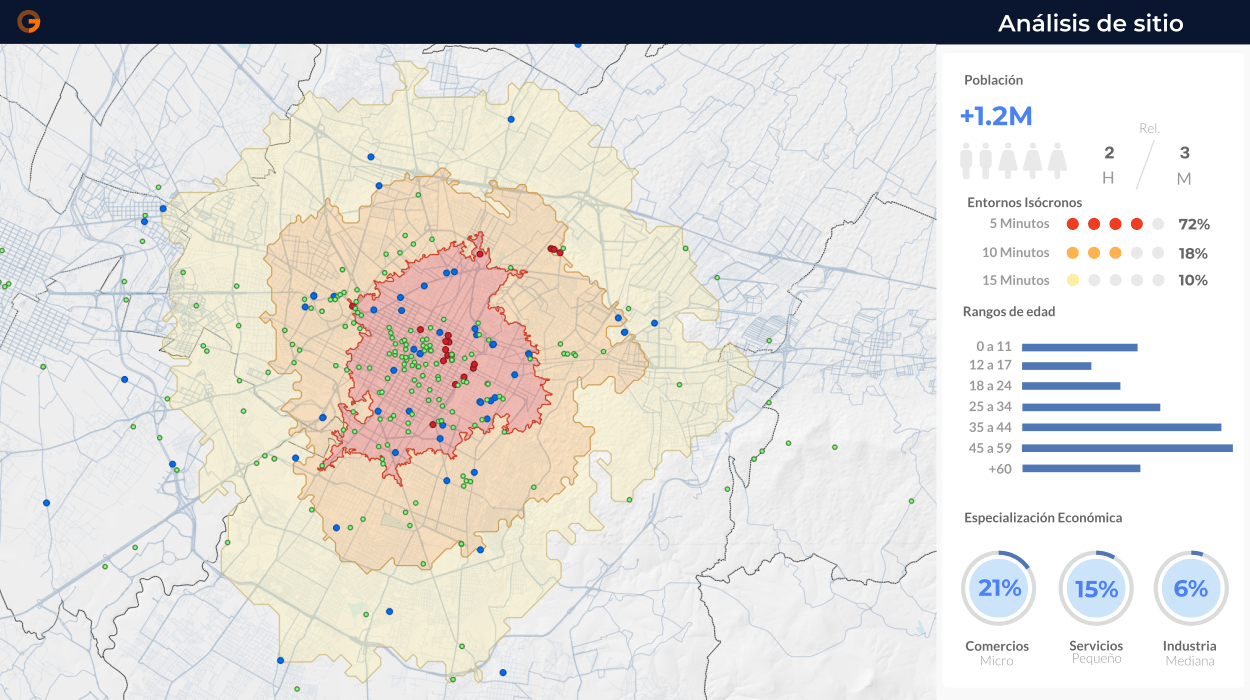
Task: Click the bar for age 25 a 34
Action: 1091,408
